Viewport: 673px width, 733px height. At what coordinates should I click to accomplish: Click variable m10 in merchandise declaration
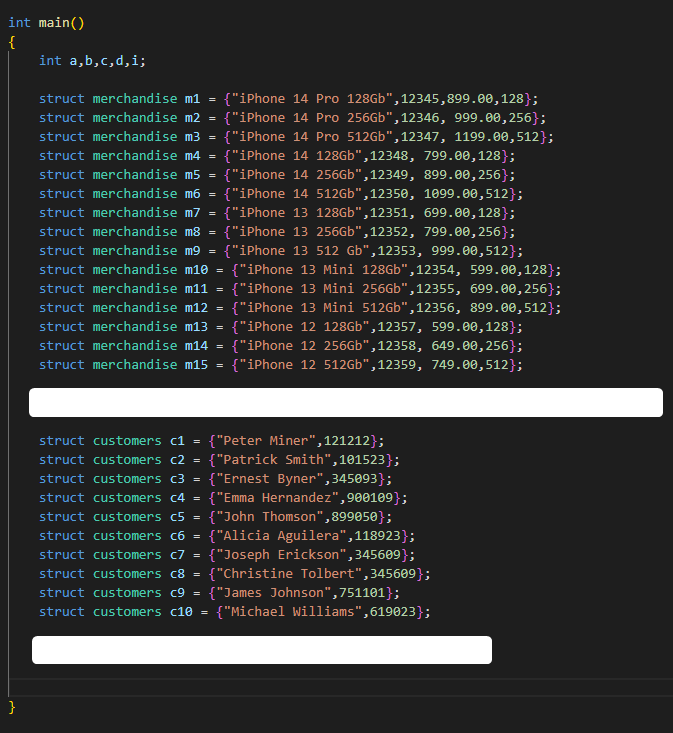(196, 270)
